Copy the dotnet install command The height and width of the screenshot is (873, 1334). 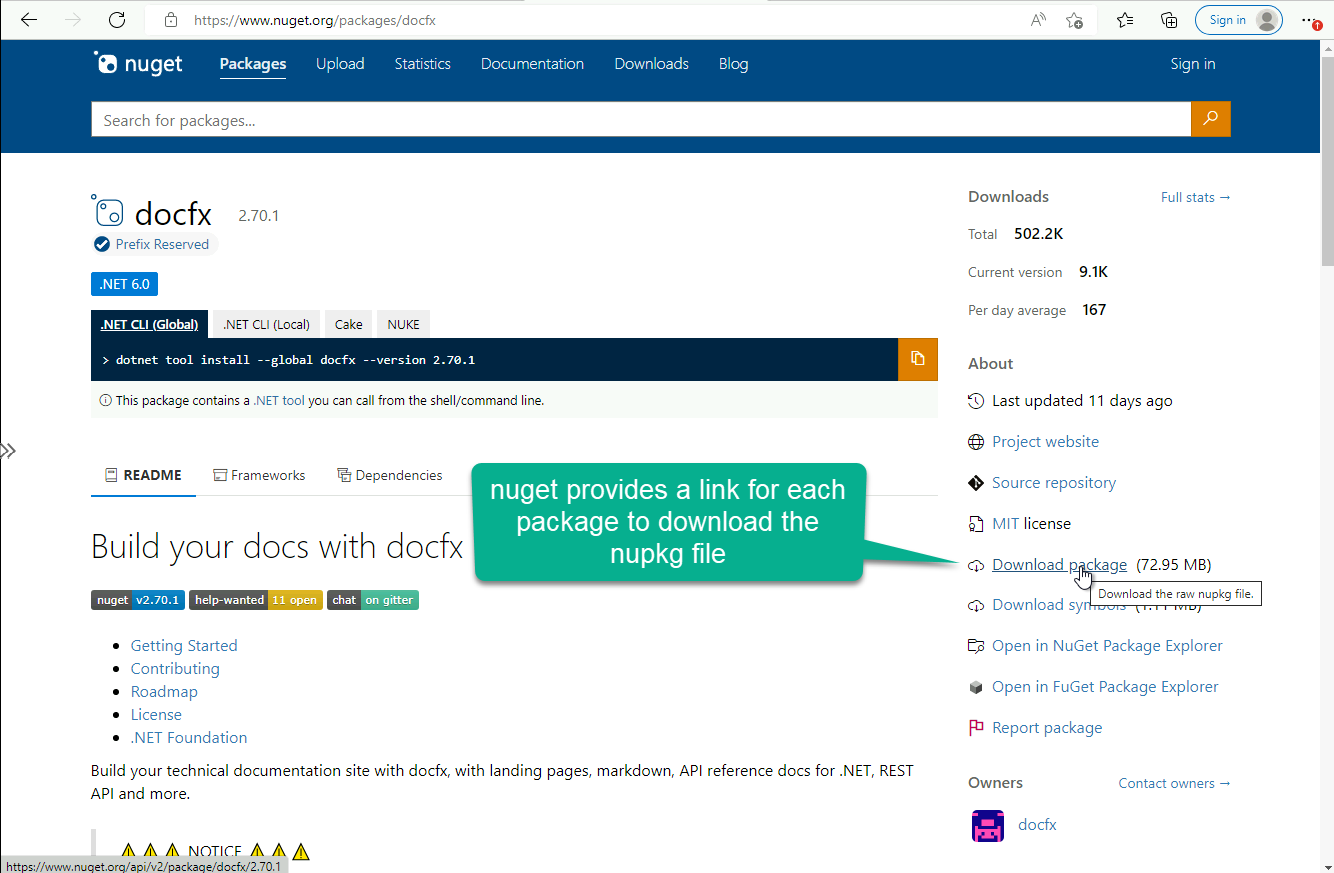click(917, 359)
